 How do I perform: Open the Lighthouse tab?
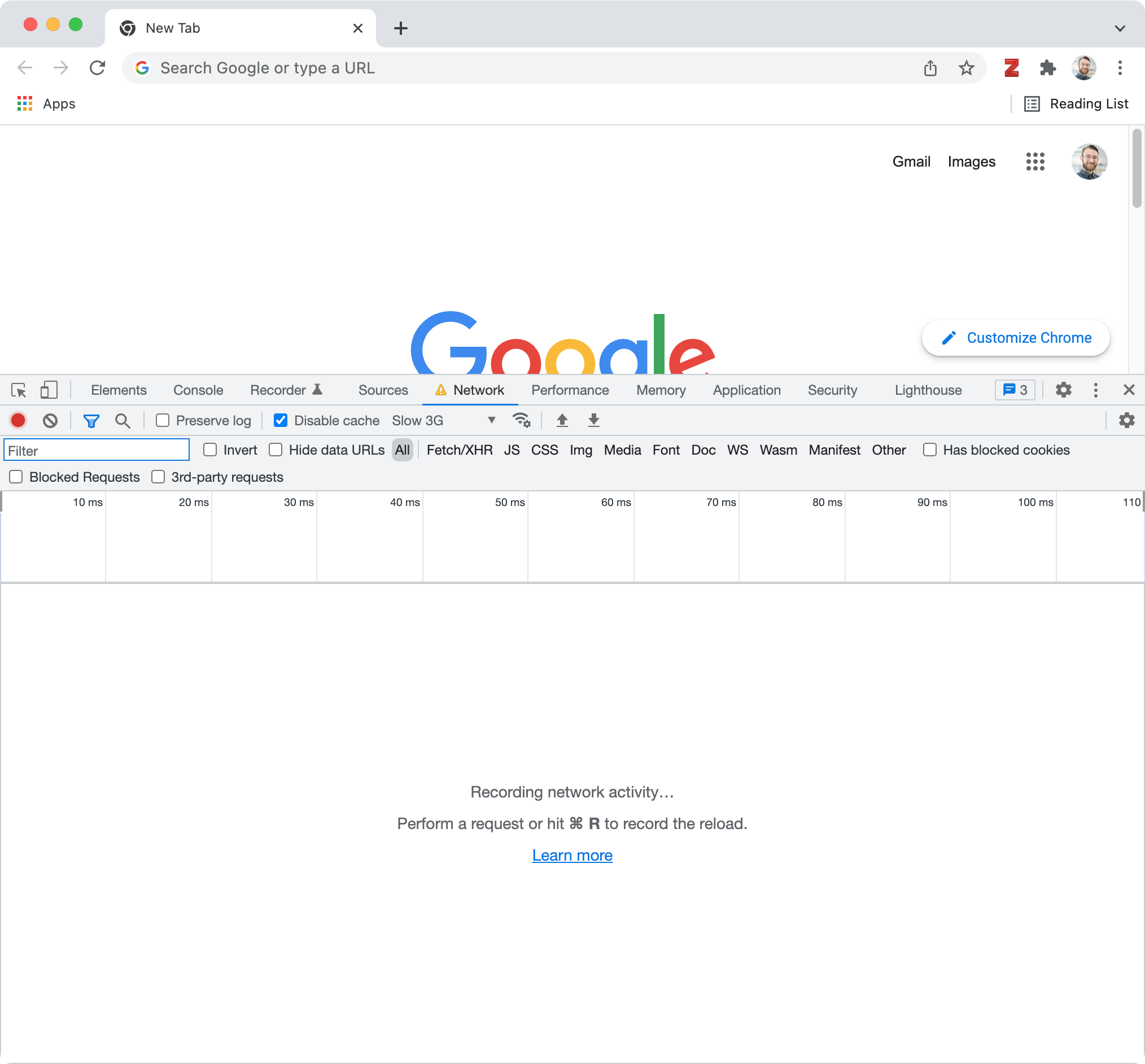[928, 390]
